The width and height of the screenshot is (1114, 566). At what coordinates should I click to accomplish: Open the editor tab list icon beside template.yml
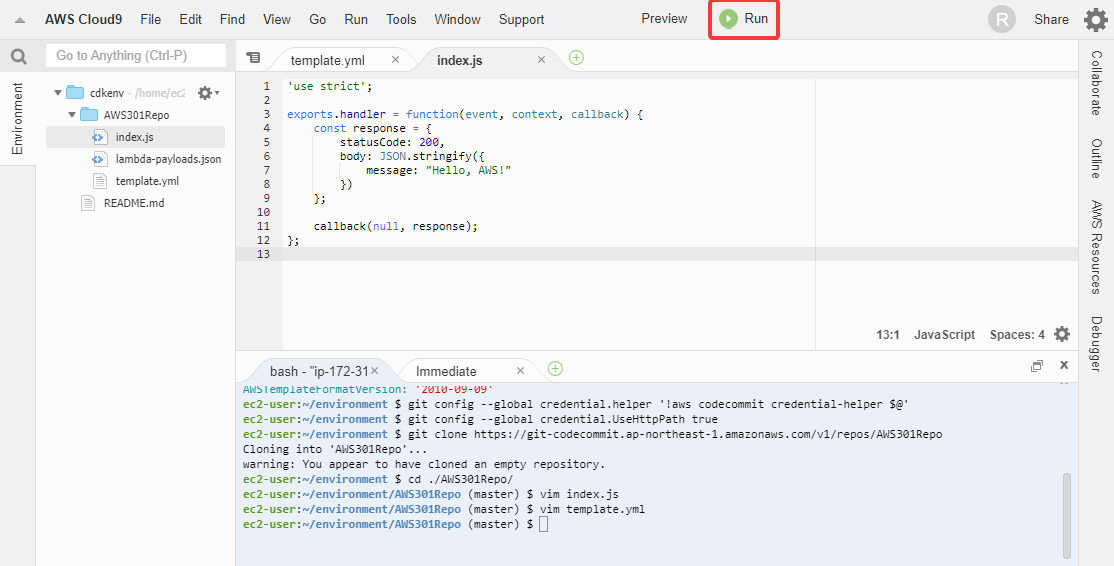[x=253, y=58]
